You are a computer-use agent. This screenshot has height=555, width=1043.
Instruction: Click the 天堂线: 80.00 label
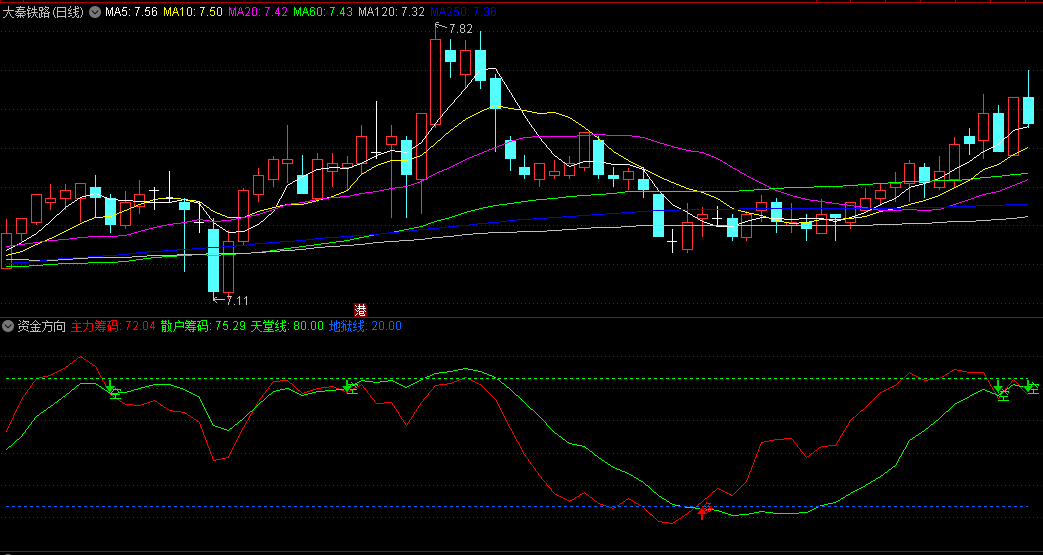tap(287, 326)
